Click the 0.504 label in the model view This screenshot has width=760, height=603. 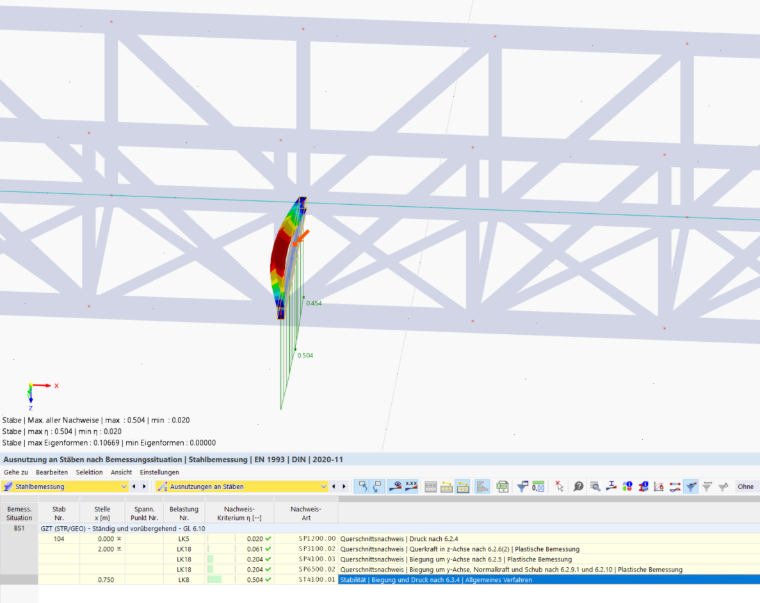305,355
